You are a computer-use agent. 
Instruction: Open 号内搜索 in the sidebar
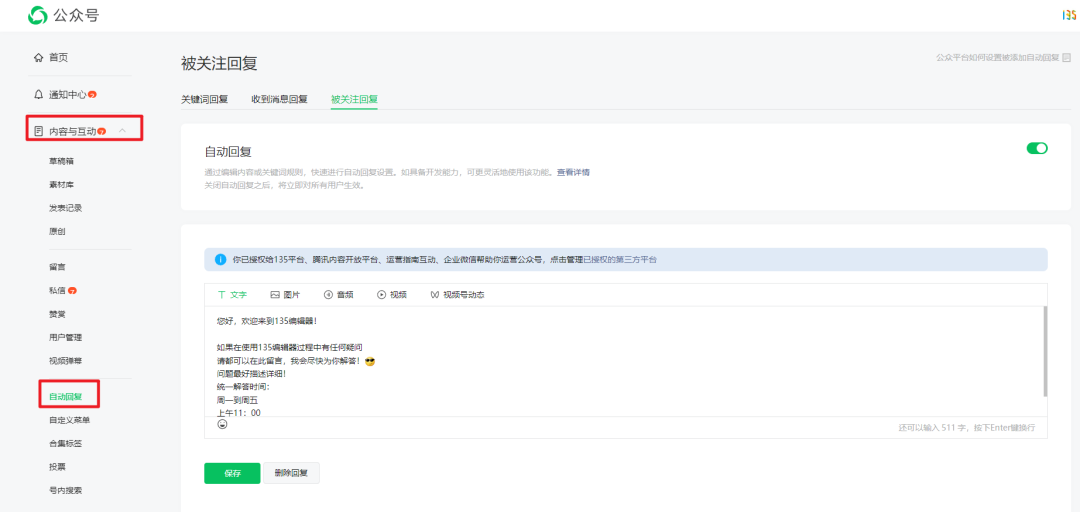coord(65,490)
